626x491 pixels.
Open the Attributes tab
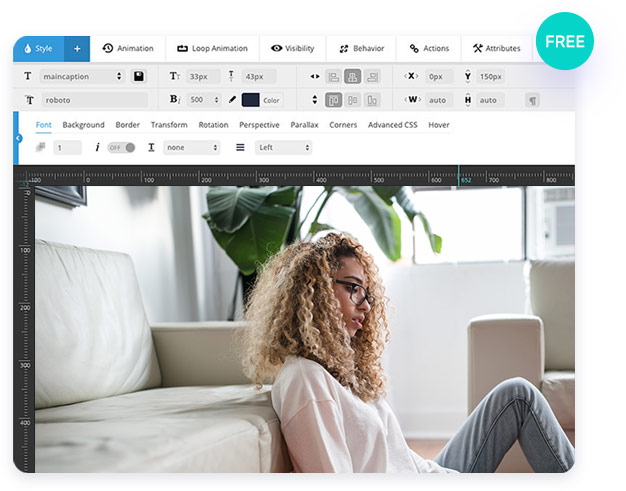pos(497,49)
